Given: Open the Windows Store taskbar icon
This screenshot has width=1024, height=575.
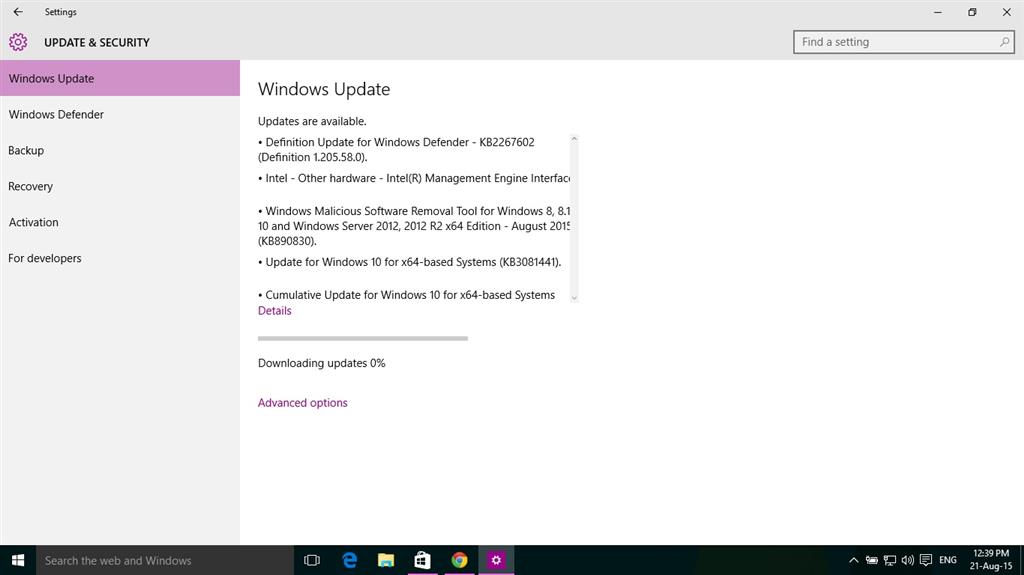Looking at the screenshot, I should [x=423, y=560].
